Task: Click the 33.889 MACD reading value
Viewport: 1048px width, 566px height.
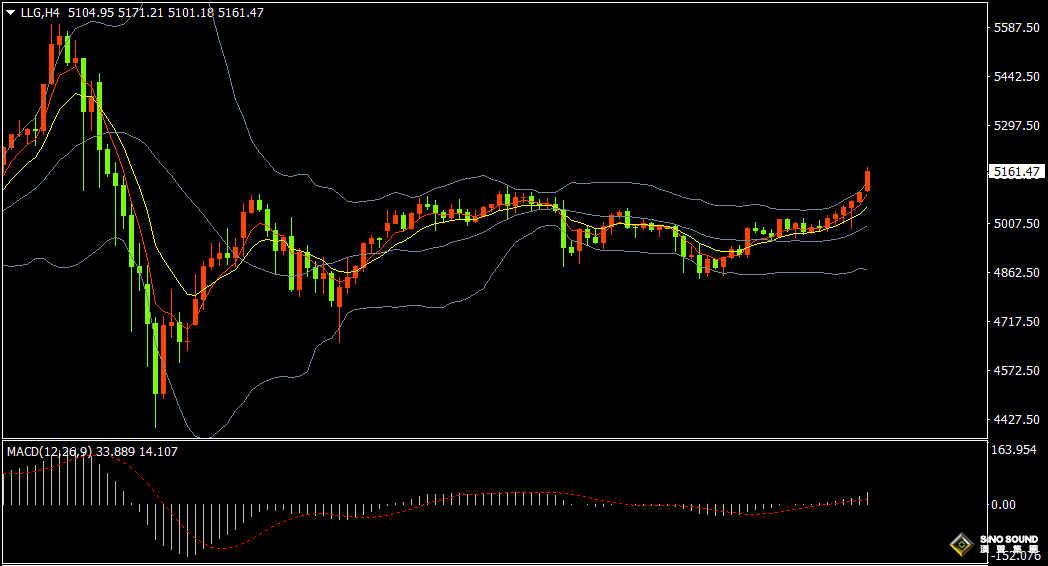Action: coord(115,452)
